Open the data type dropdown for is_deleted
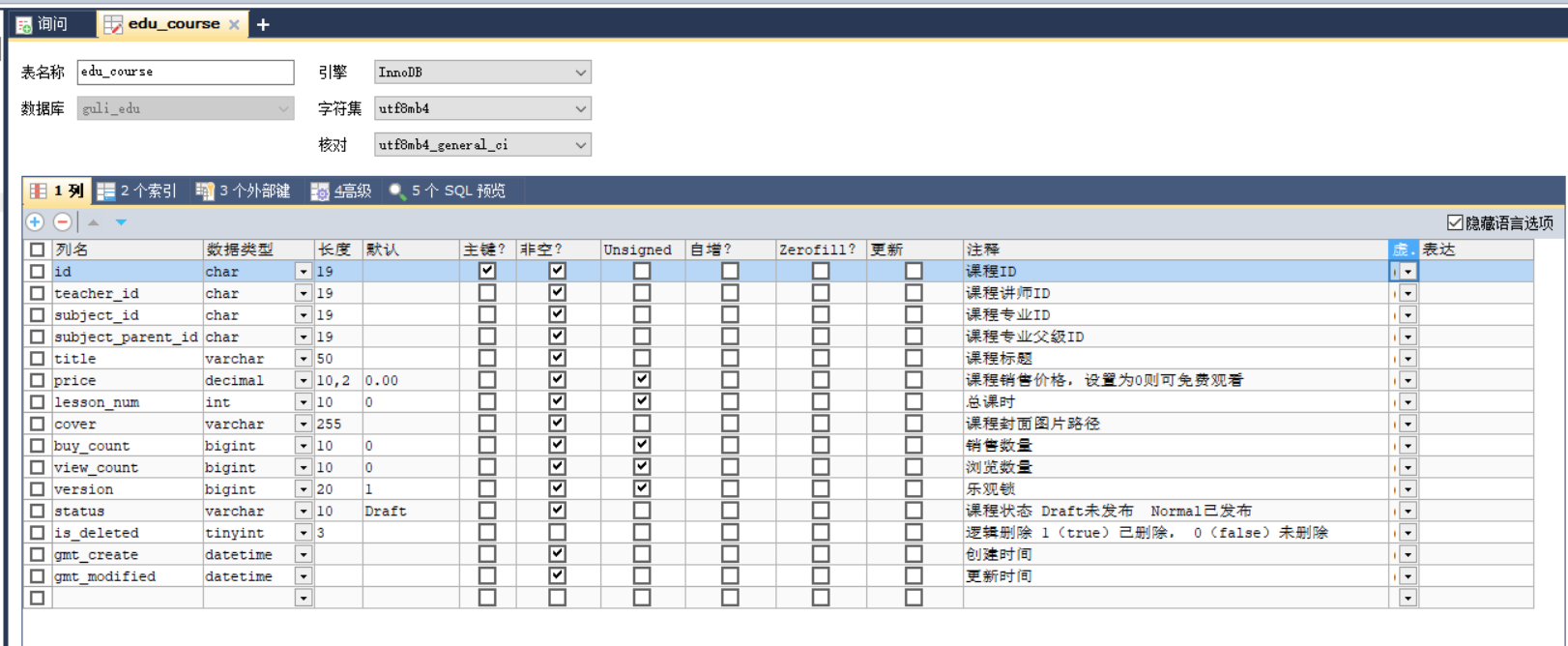Image resolution: width=1568 pixels, height=646 pixels. pyautogui.click(x=304, y=533)
